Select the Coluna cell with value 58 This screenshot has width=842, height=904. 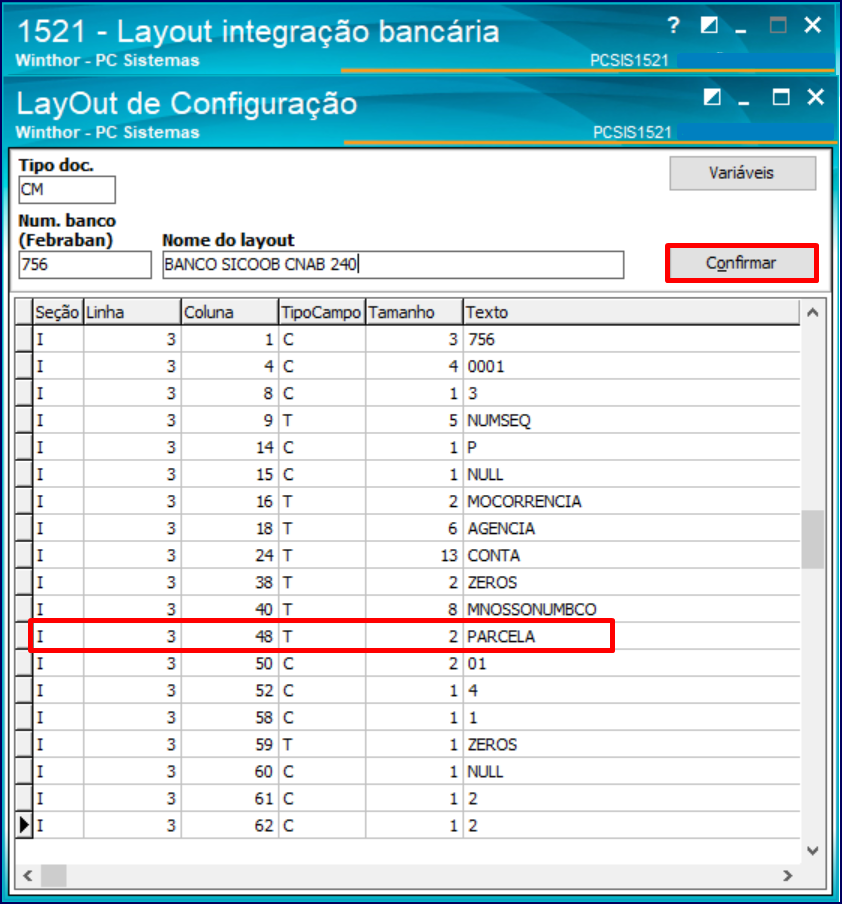point(230,718)
